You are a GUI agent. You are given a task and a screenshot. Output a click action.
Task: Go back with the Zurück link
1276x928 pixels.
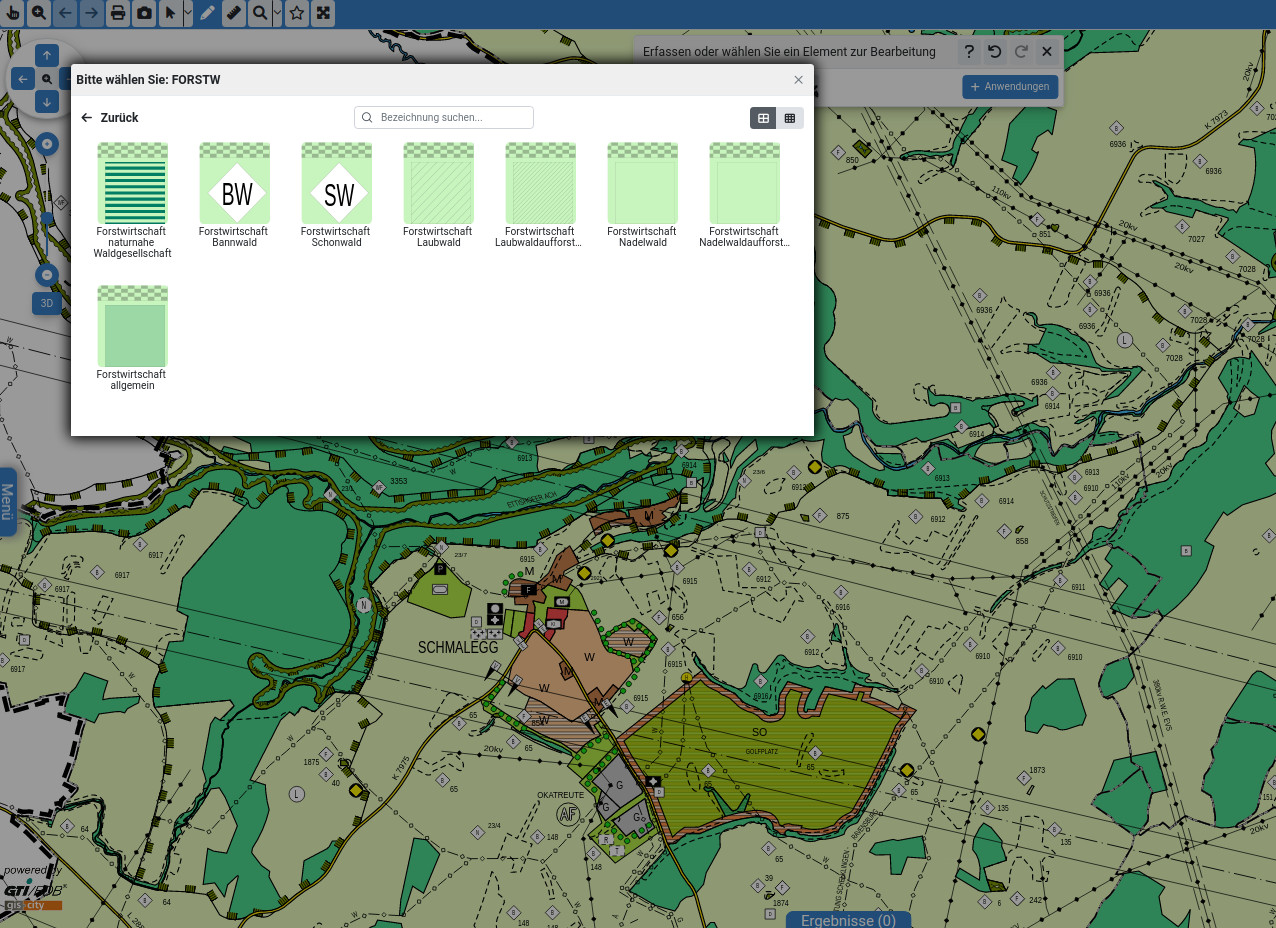coord(110,118)
